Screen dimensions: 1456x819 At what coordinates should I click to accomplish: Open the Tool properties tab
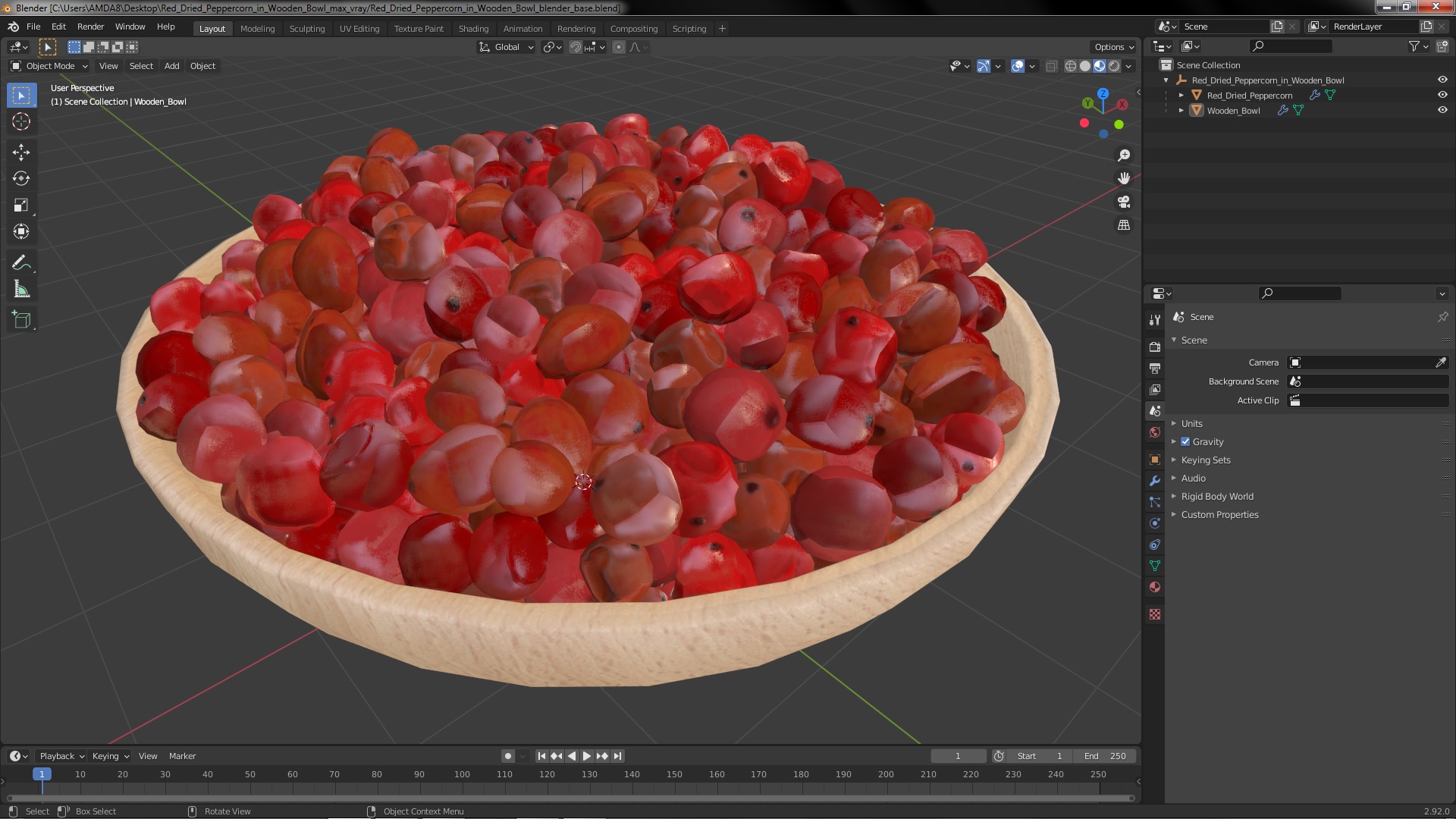pyautogui.click(x=1155, y=320)
